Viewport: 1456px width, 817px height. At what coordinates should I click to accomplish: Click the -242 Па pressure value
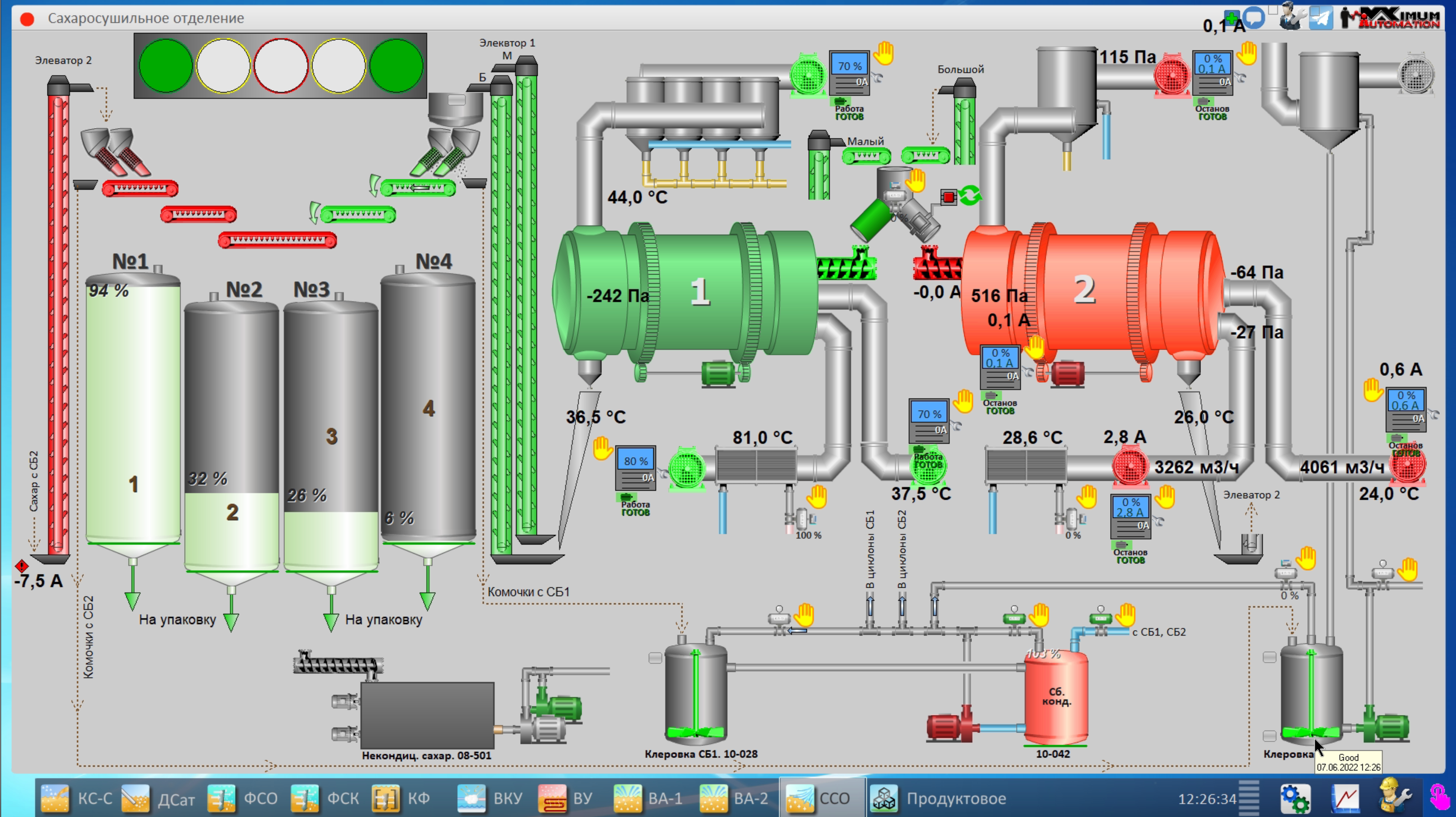coord(618,296)
